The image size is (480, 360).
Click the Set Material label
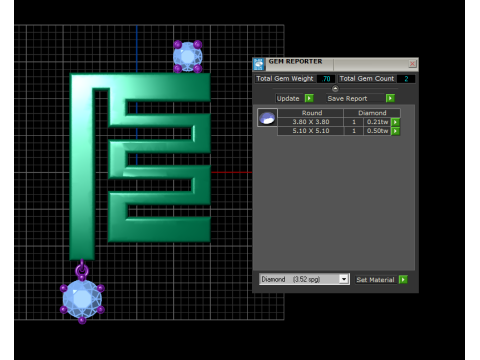[x=375, y=280]
